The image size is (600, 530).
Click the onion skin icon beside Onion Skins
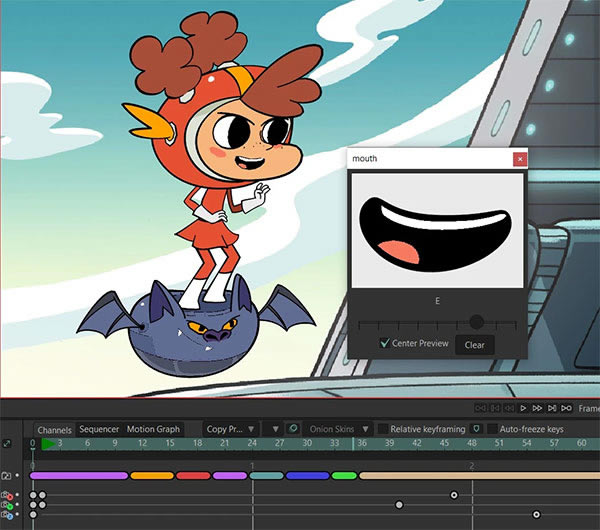tap(293, 429)
